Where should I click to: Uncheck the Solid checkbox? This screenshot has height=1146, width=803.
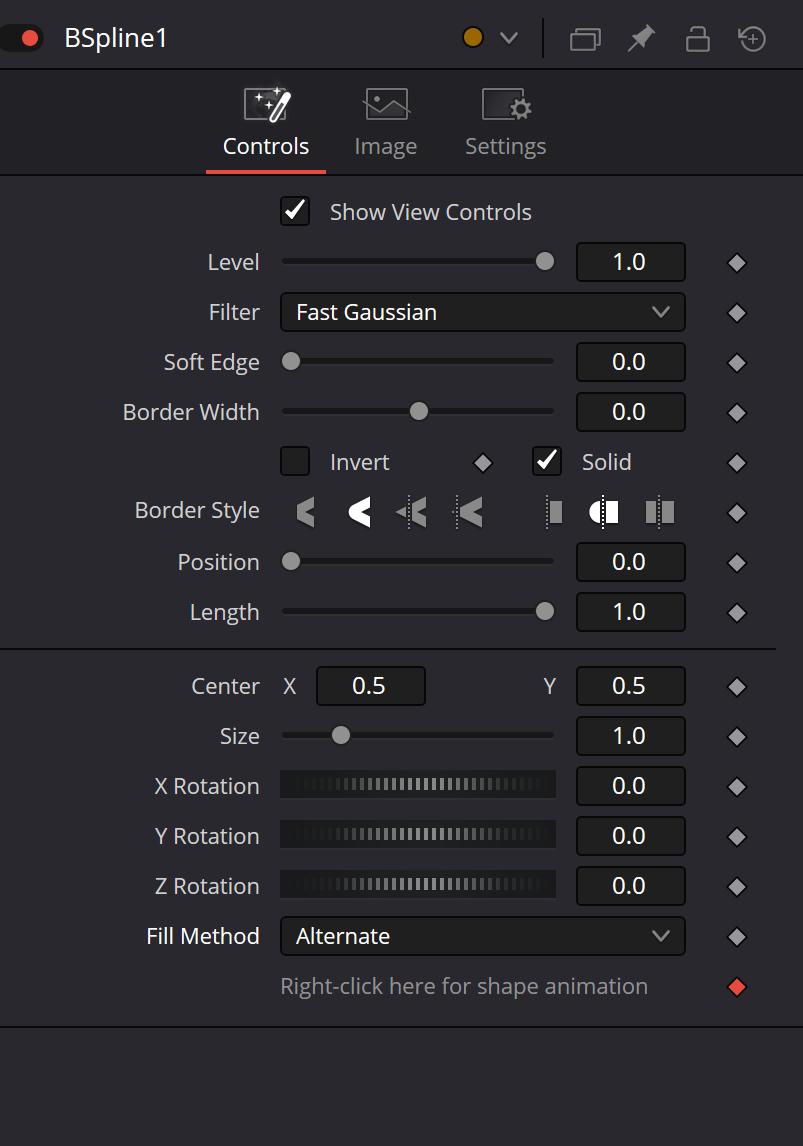547,461
